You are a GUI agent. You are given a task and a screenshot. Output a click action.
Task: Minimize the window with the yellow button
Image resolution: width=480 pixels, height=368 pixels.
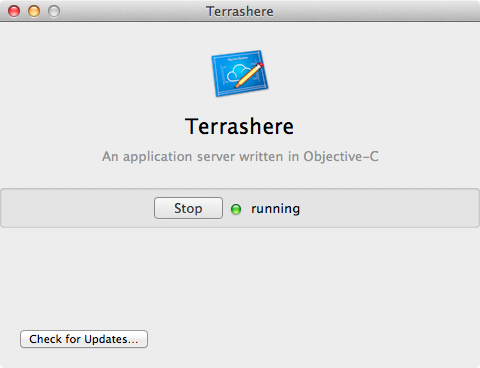tap(34, 11)
